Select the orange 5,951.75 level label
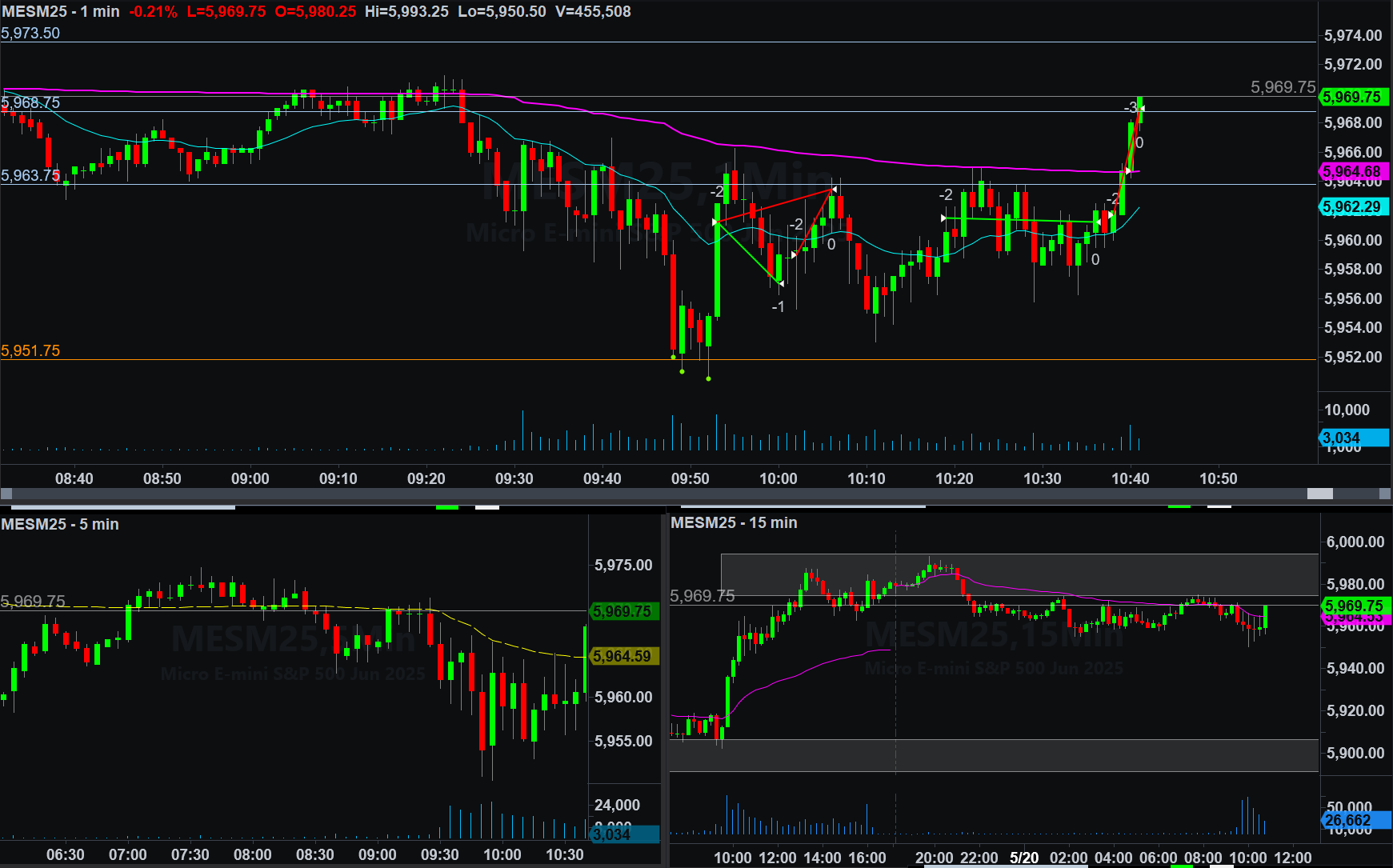Viewport: 1393px width, 868px height. 30,350
